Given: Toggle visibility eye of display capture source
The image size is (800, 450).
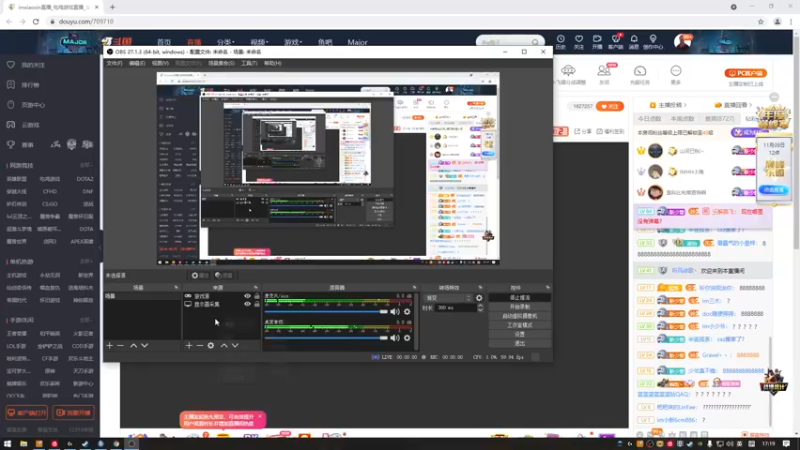Looking at the screenshot, I should click(247, 304).
